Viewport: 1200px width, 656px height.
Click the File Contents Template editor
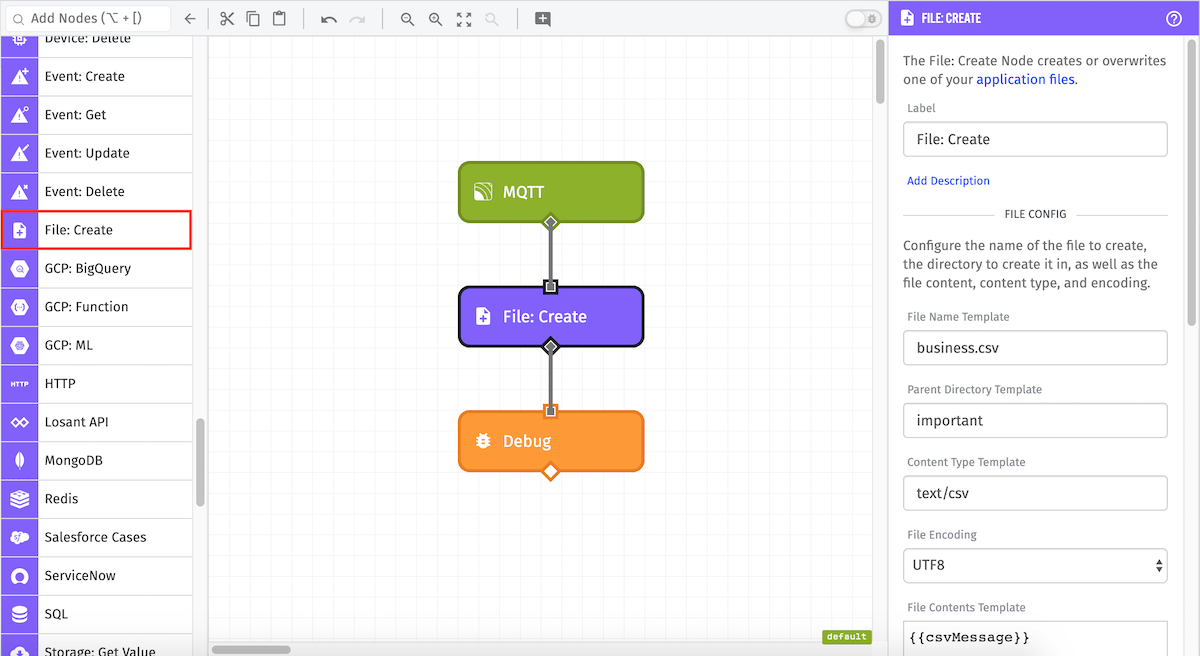[1035, 638]
